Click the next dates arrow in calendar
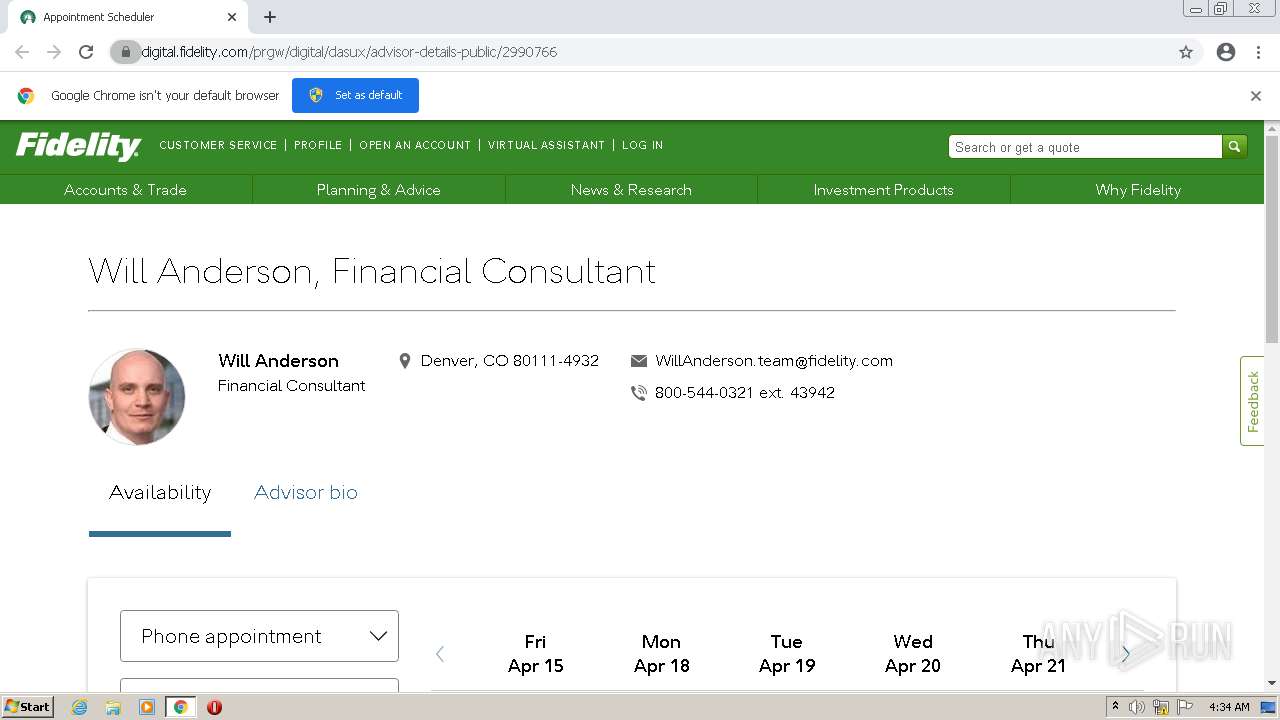The image size is (1280, 720). [1125, 654]
